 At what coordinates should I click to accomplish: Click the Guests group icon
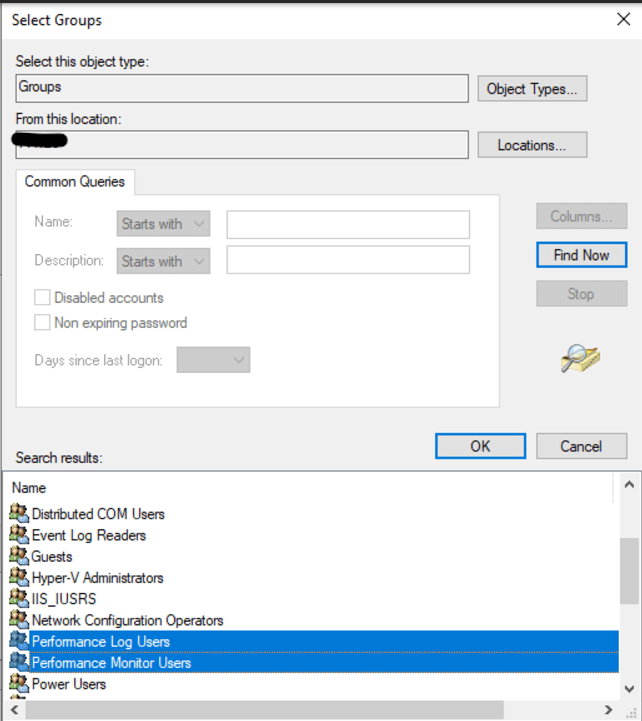19,556
